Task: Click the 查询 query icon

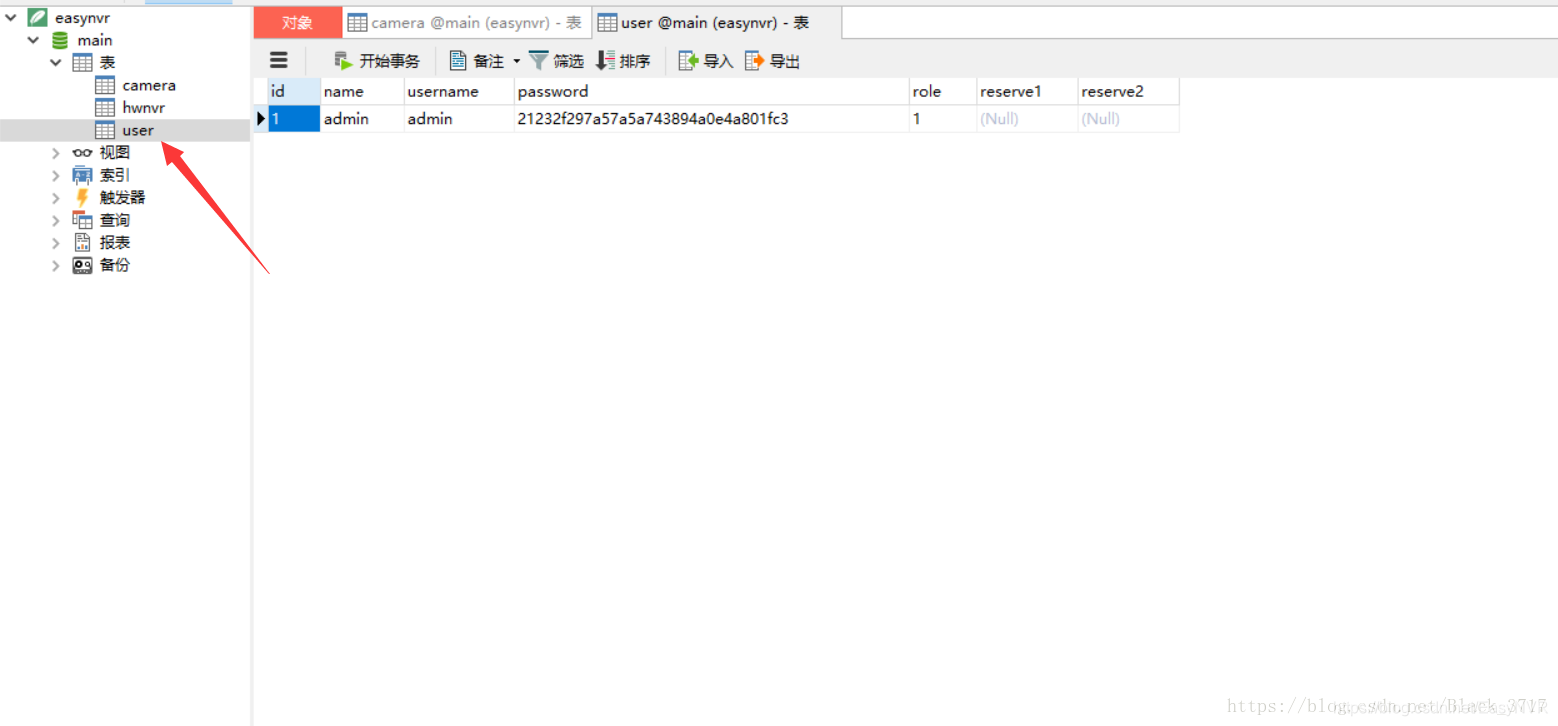Action: point(82,220)
